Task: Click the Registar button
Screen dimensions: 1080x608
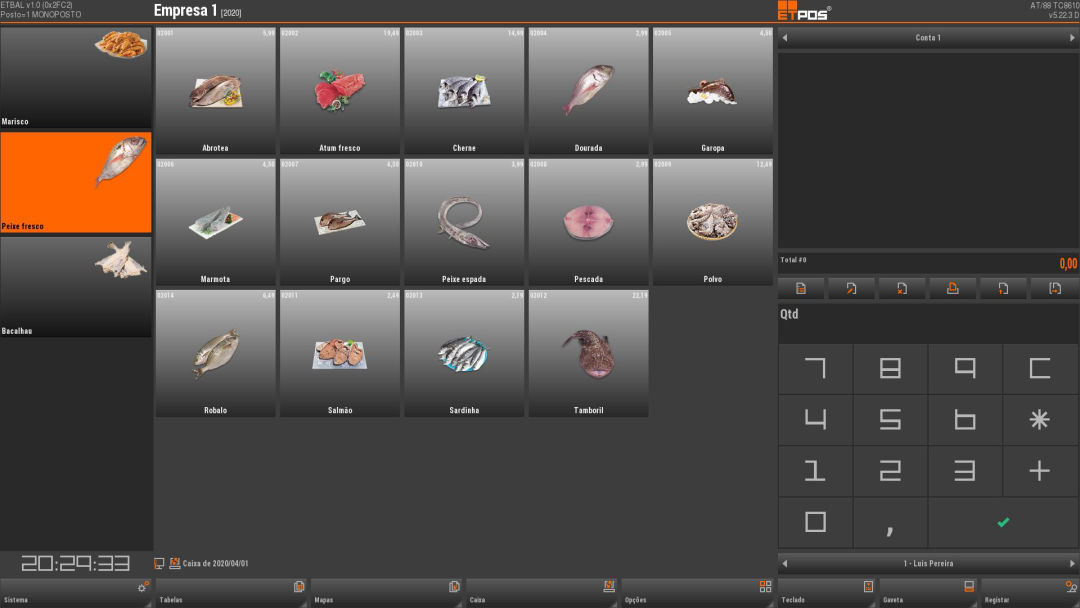Action: [x=1030, y=593]
